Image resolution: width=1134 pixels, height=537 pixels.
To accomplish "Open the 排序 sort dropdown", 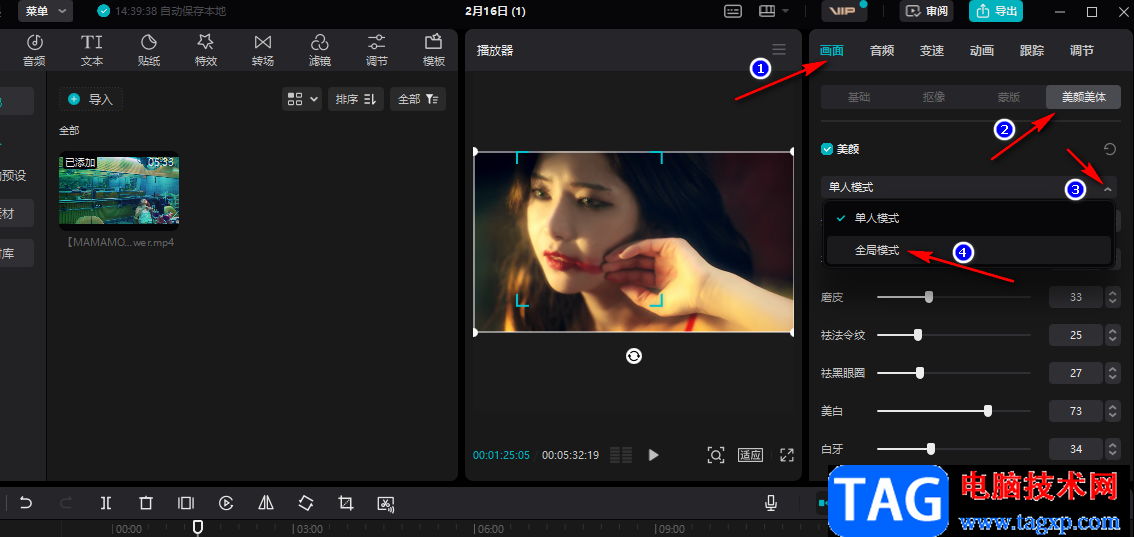I will [x=355, y=99].
